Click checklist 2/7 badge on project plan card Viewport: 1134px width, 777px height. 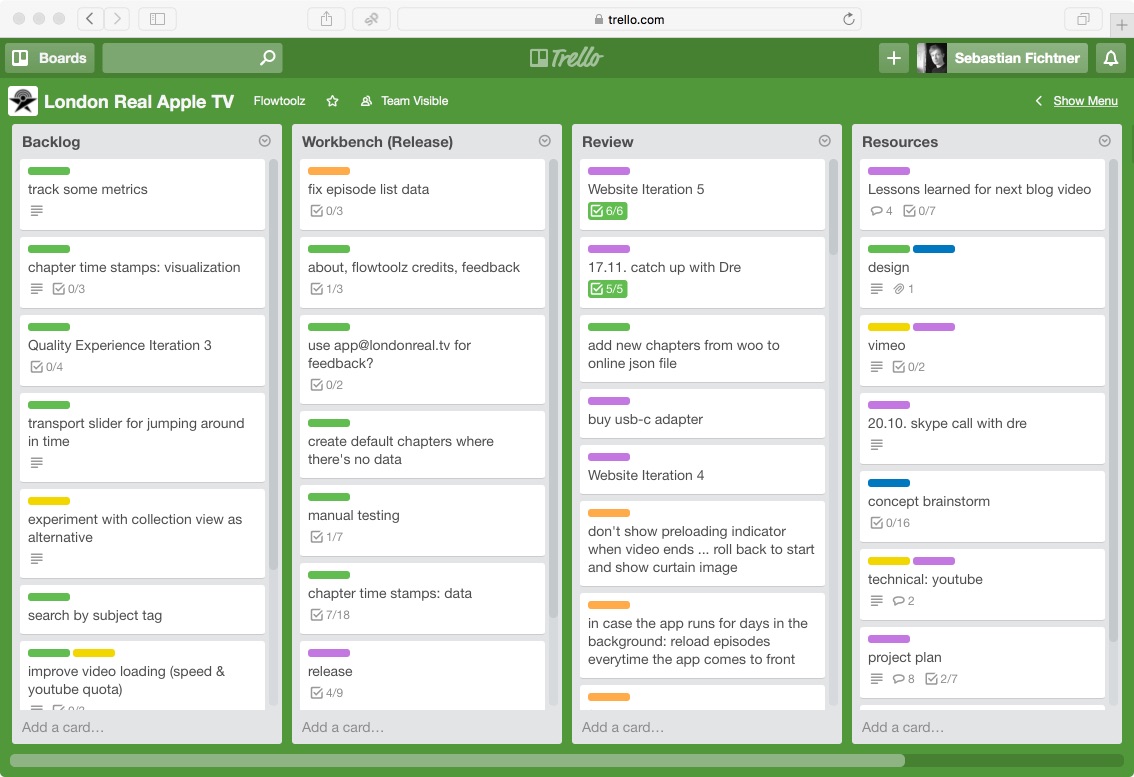tap(942, 679)
